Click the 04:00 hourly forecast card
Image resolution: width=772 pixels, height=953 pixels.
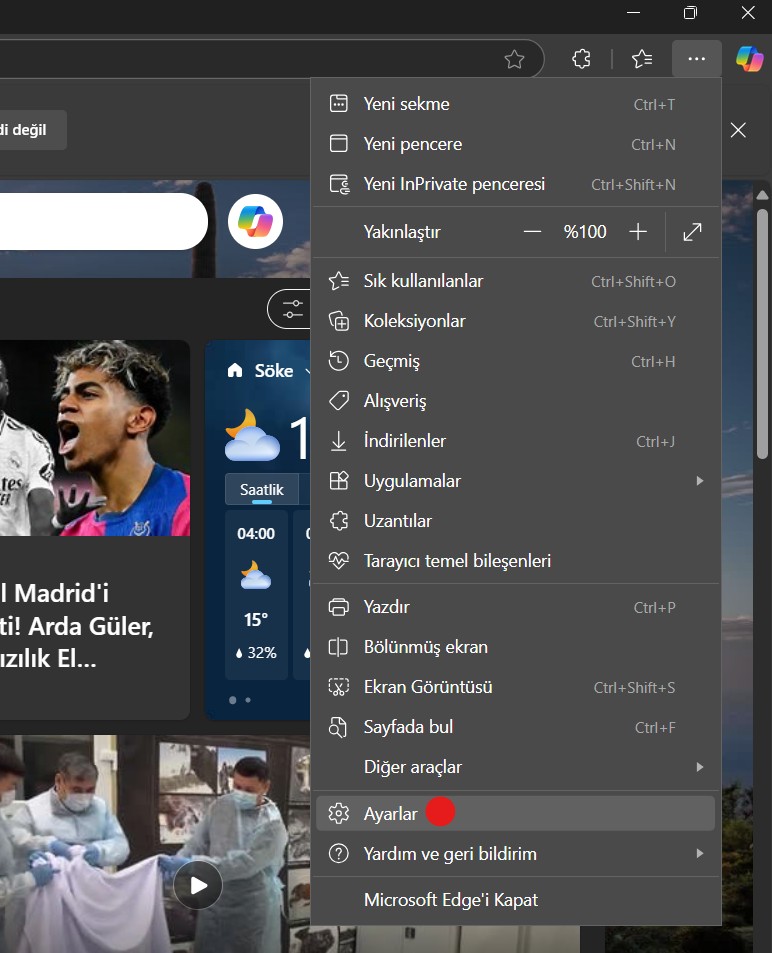pyautogui.click(x=256, y=594)
